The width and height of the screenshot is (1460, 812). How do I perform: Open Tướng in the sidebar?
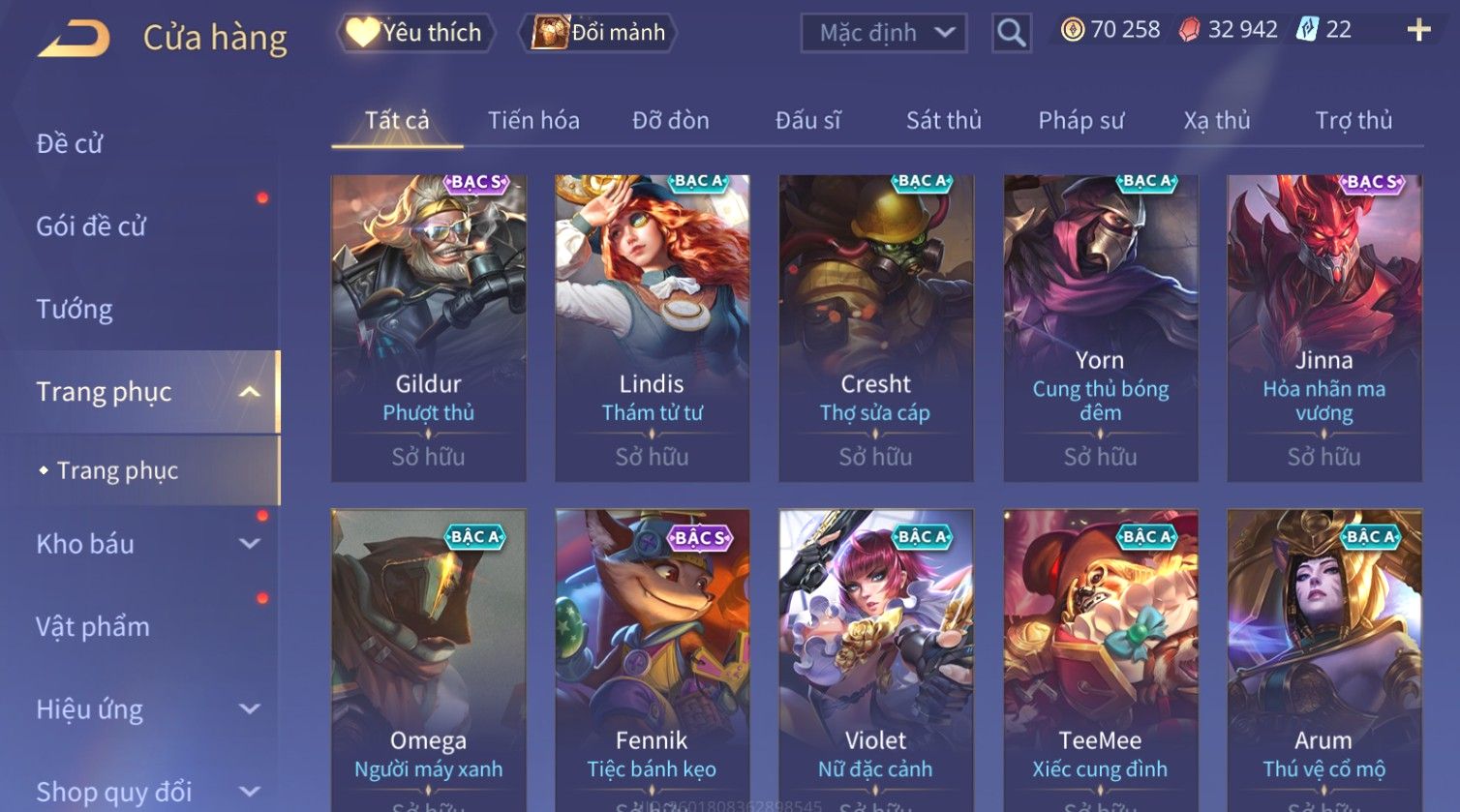[75, 309]
